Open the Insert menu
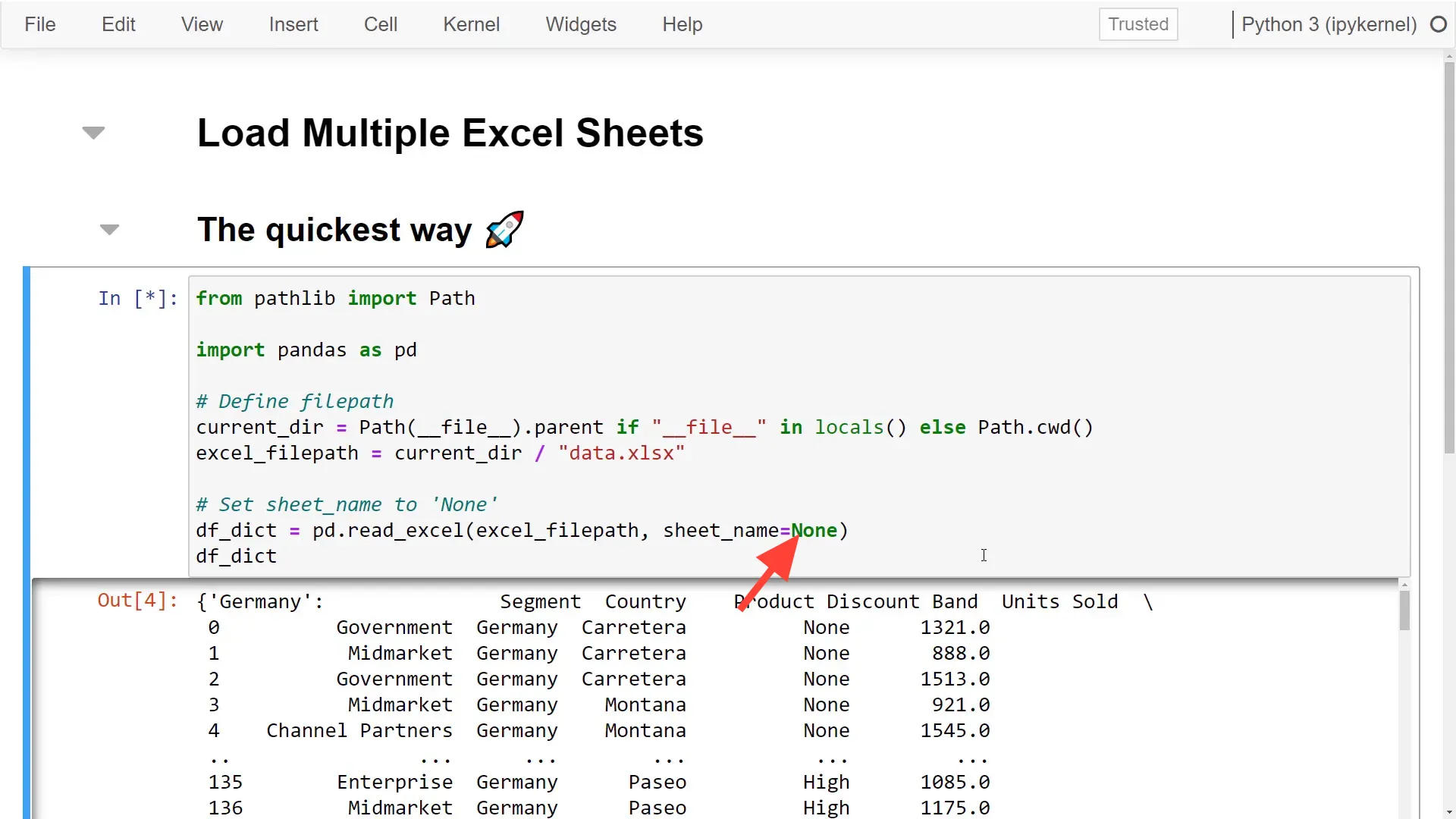 pyautogui.click(x=293, y=24)
